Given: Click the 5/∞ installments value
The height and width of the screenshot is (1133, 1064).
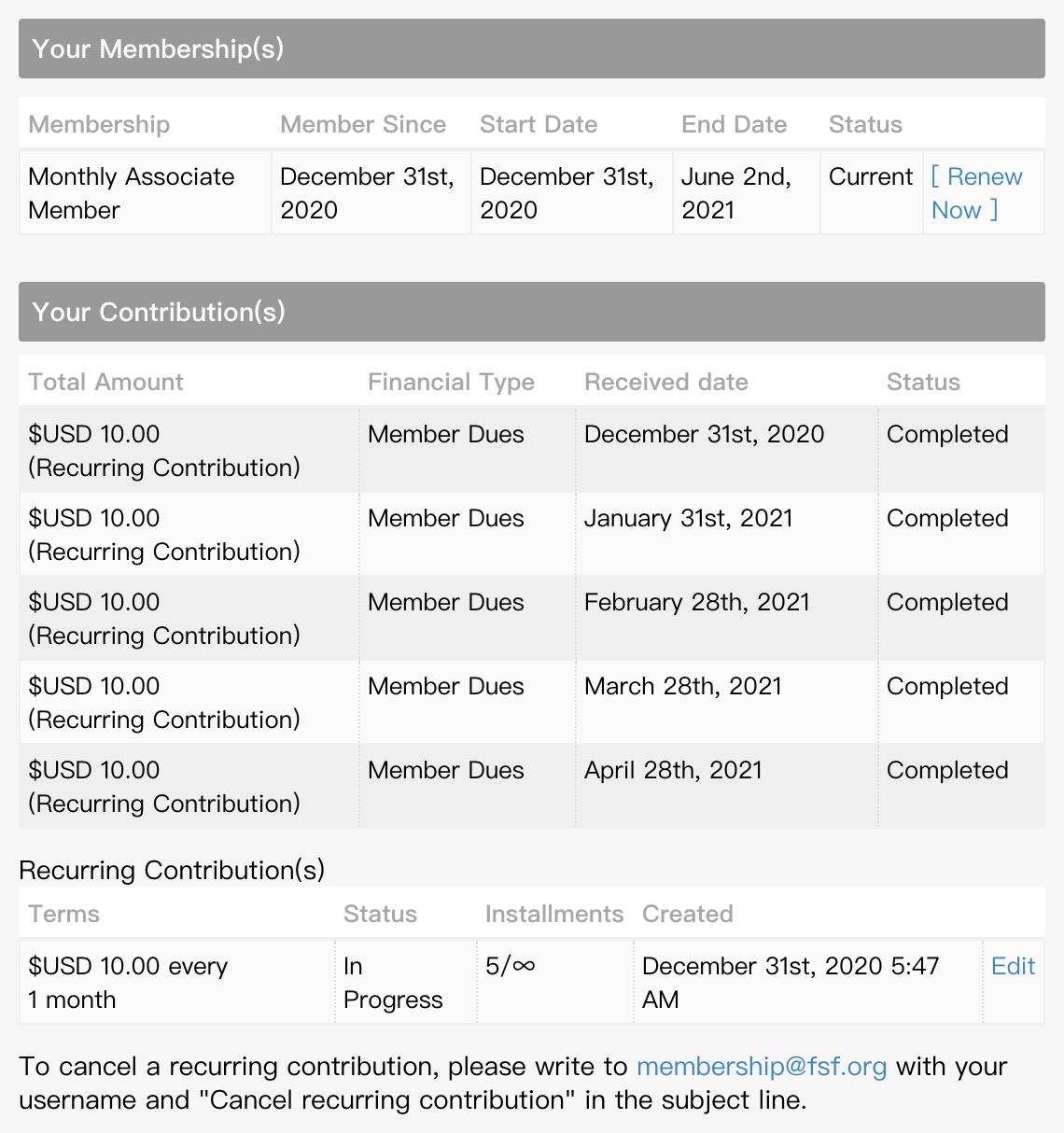Looking at the screenshot, I should point(510,966).
